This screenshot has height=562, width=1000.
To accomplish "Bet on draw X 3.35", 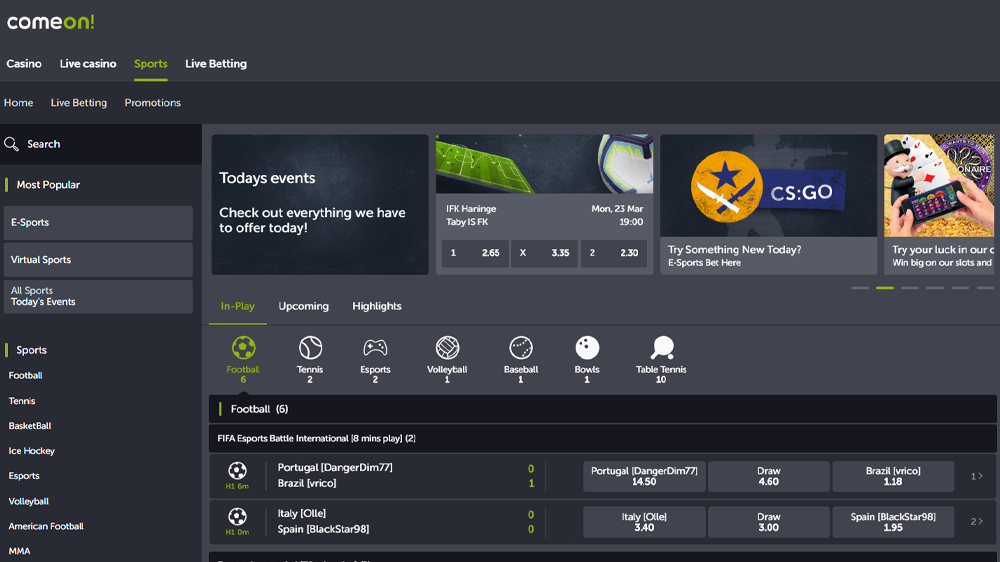I will [545, 253].
